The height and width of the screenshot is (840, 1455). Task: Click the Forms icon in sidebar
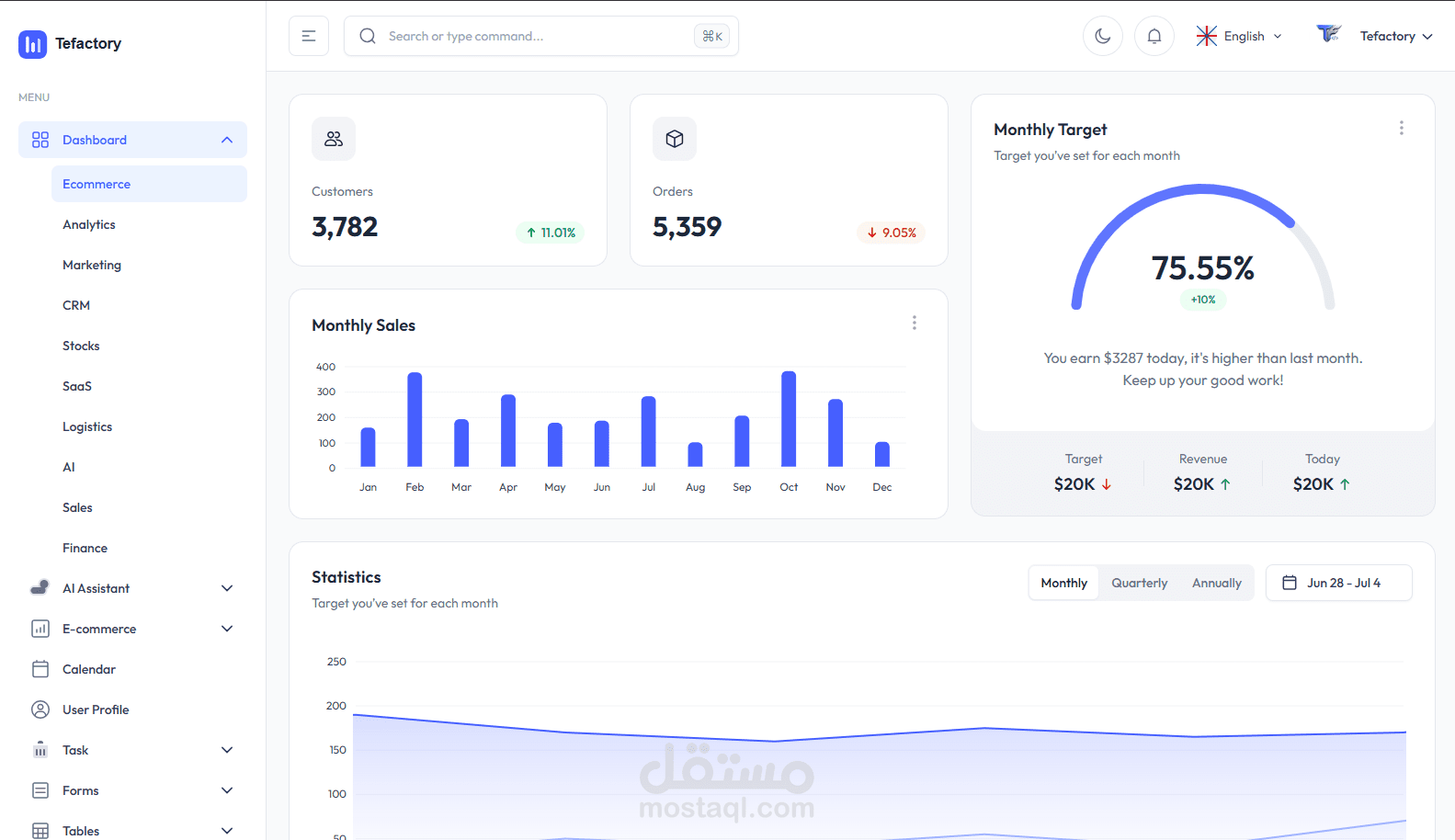click(40, 790)
